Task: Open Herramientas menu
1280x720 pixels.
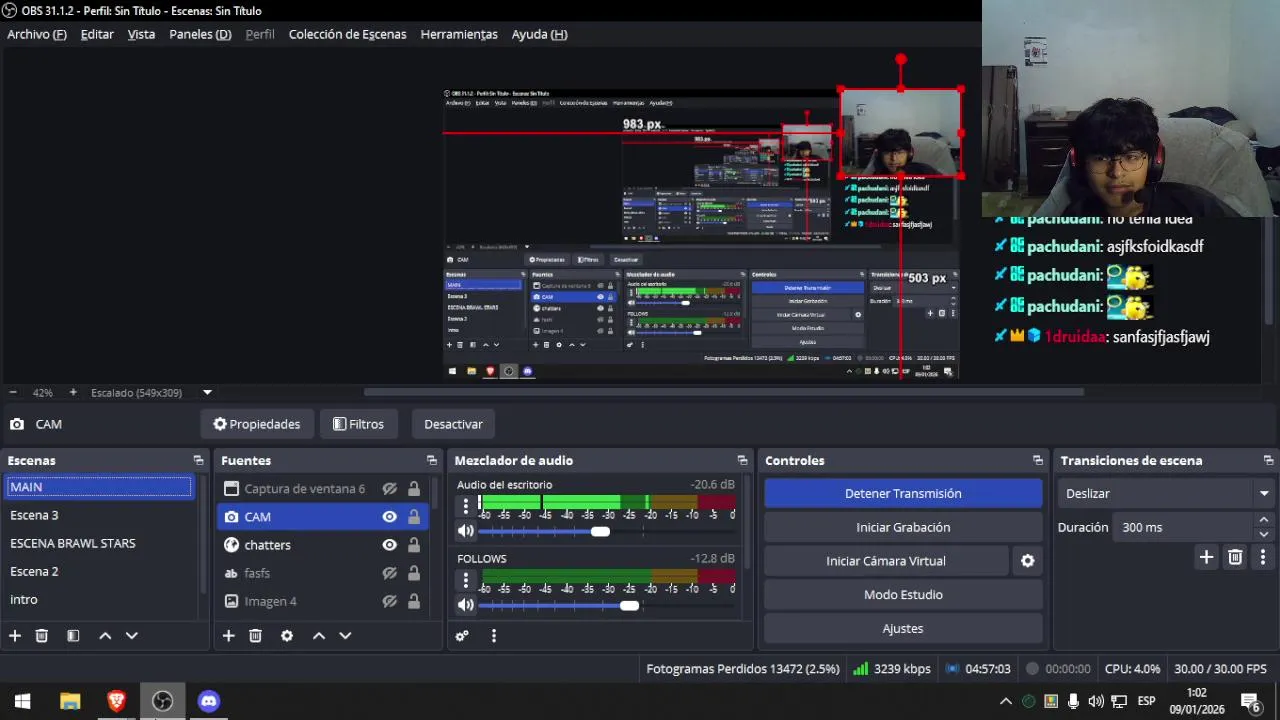Action: (x=459, y=34)
